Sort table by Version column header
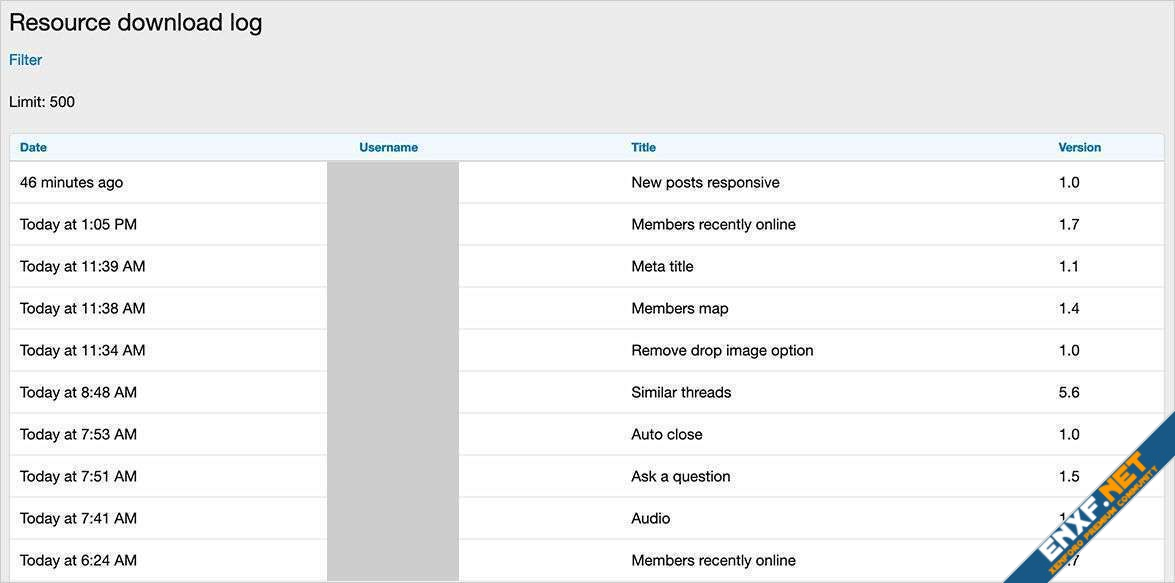Viewport: 1175px width, 583px height. [x=1079, y=147]
